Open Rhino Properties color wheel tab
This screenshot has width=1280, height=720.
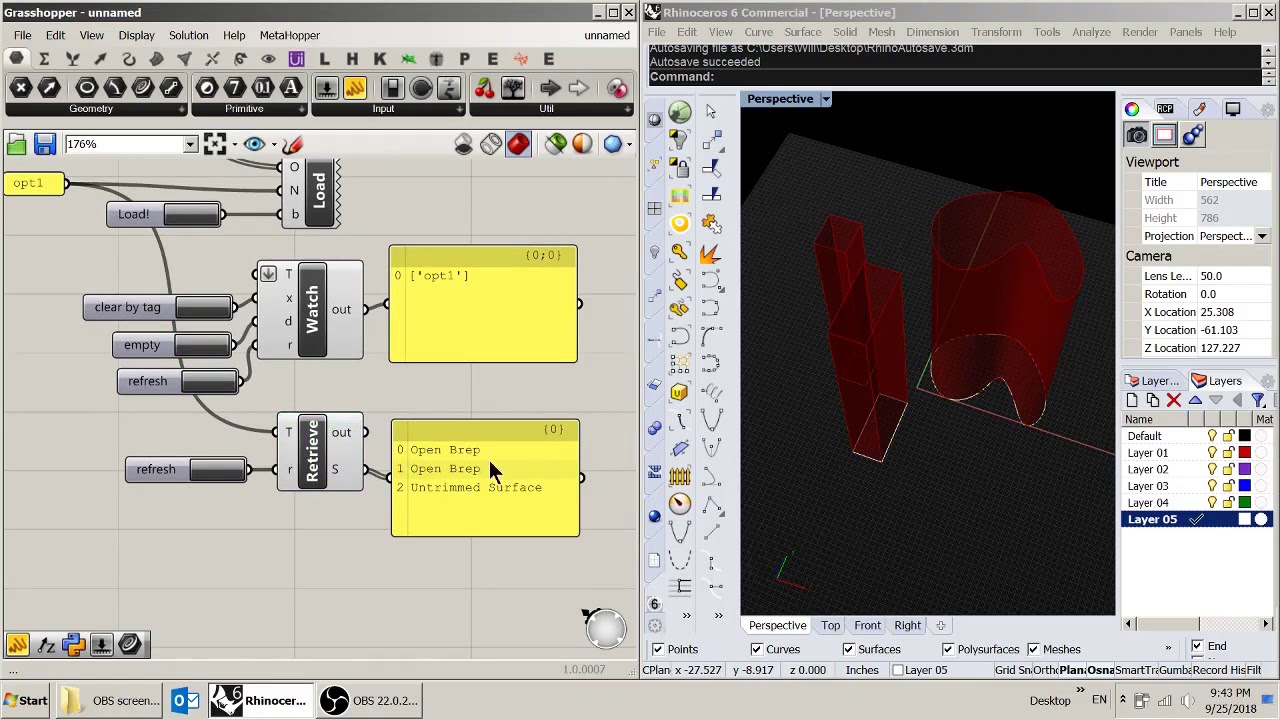pyautogui.click(x=1131, y=109)
